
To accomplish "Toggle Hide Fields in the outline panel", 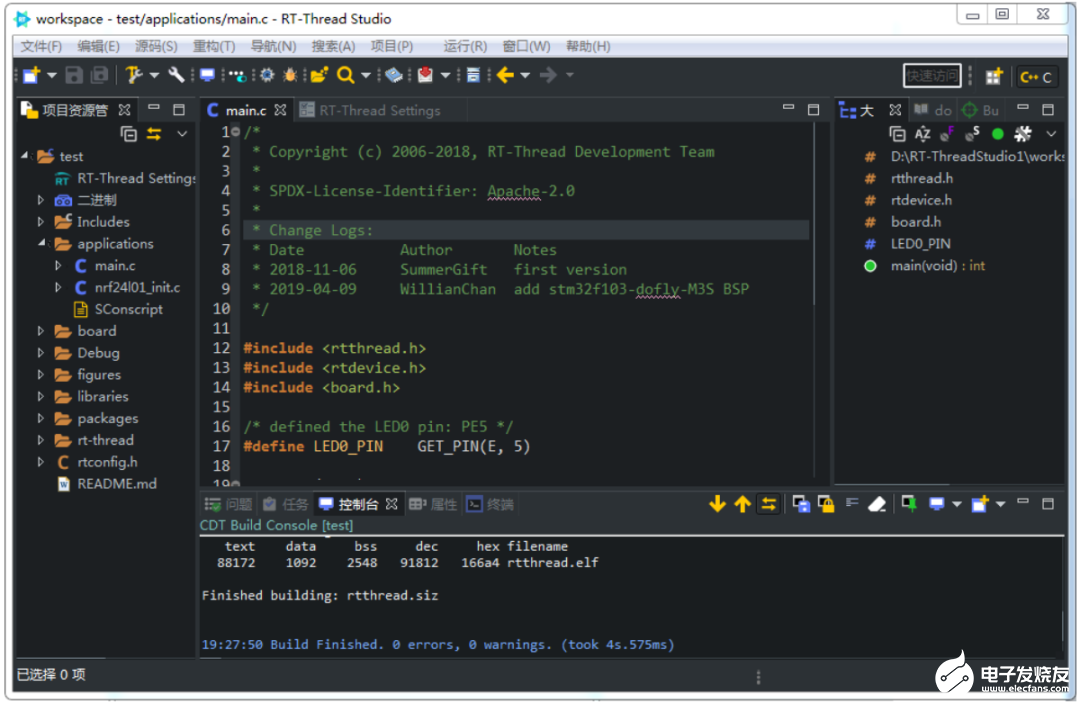I will tap(947, 134).
